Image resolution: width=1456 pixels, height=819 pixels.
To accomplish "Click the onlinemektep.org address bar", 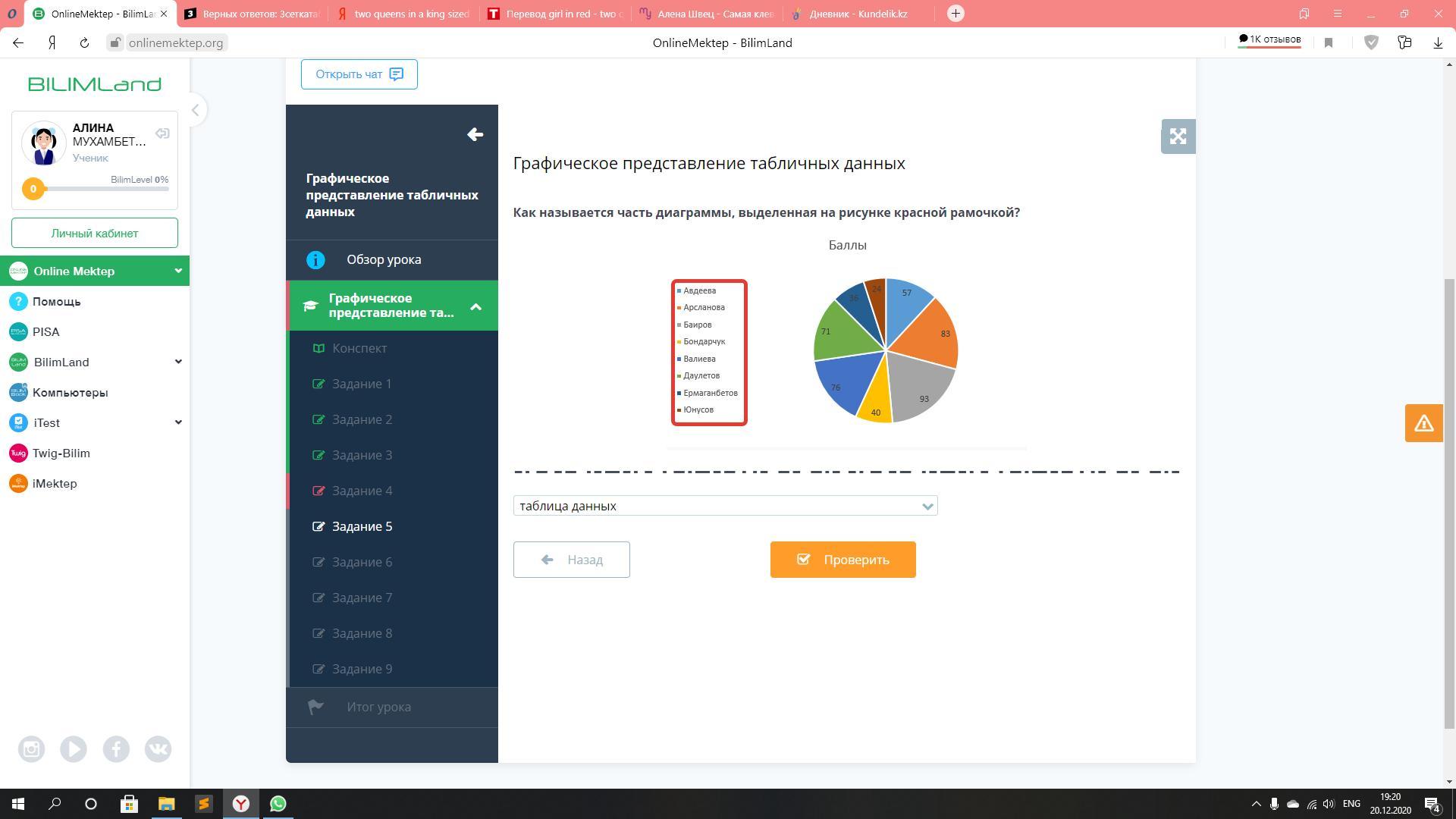I will pos(175,43).
